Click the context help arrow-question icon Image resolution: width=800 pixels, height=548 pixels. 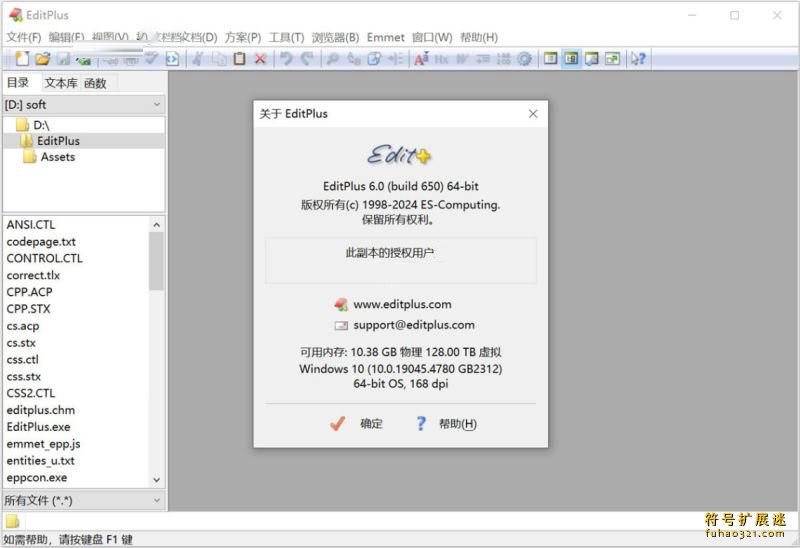tap(637, 59)
